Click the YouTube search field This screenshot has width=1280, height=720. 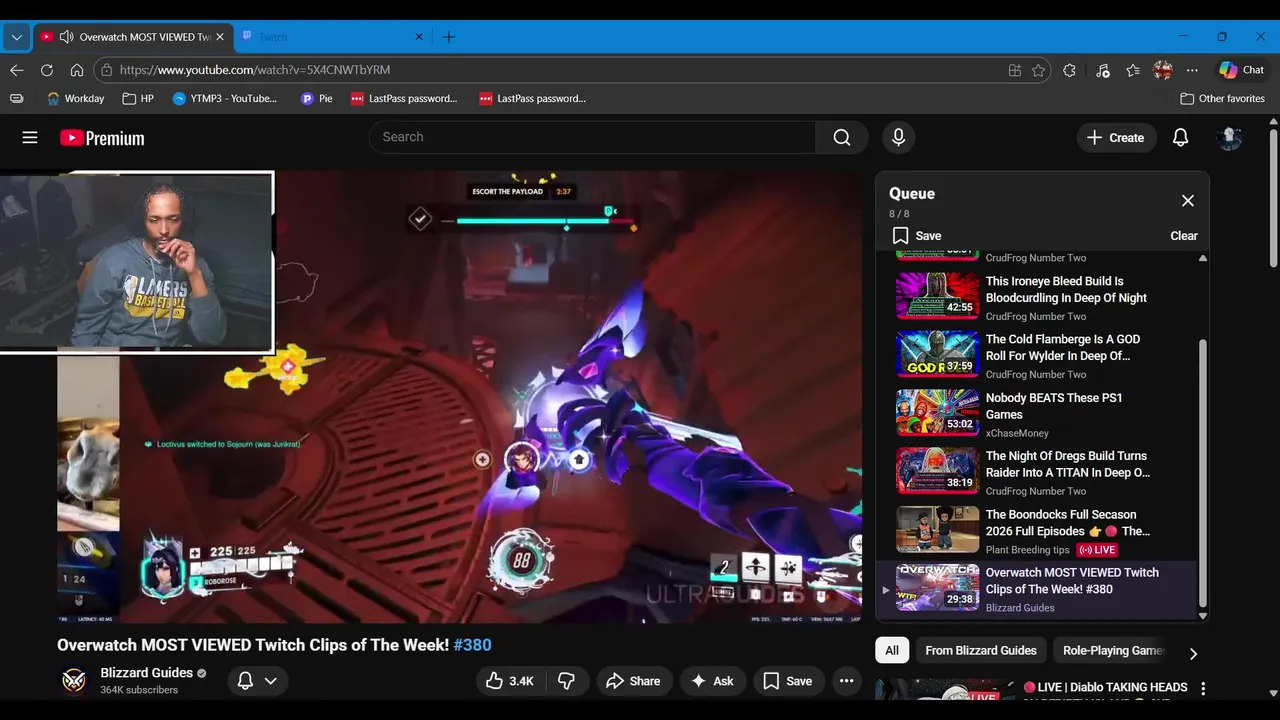click(592, 137)
